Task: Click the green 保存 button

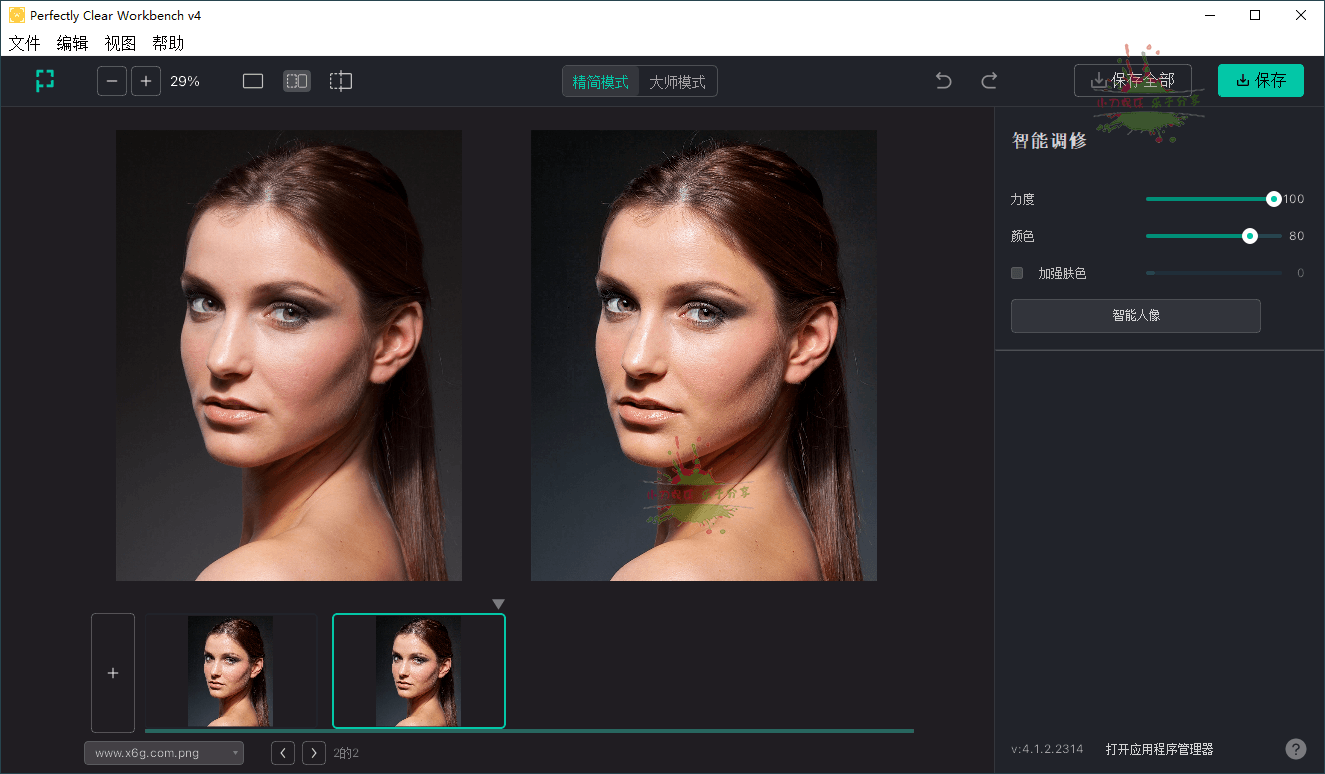Action: (x=1260, y=81)
